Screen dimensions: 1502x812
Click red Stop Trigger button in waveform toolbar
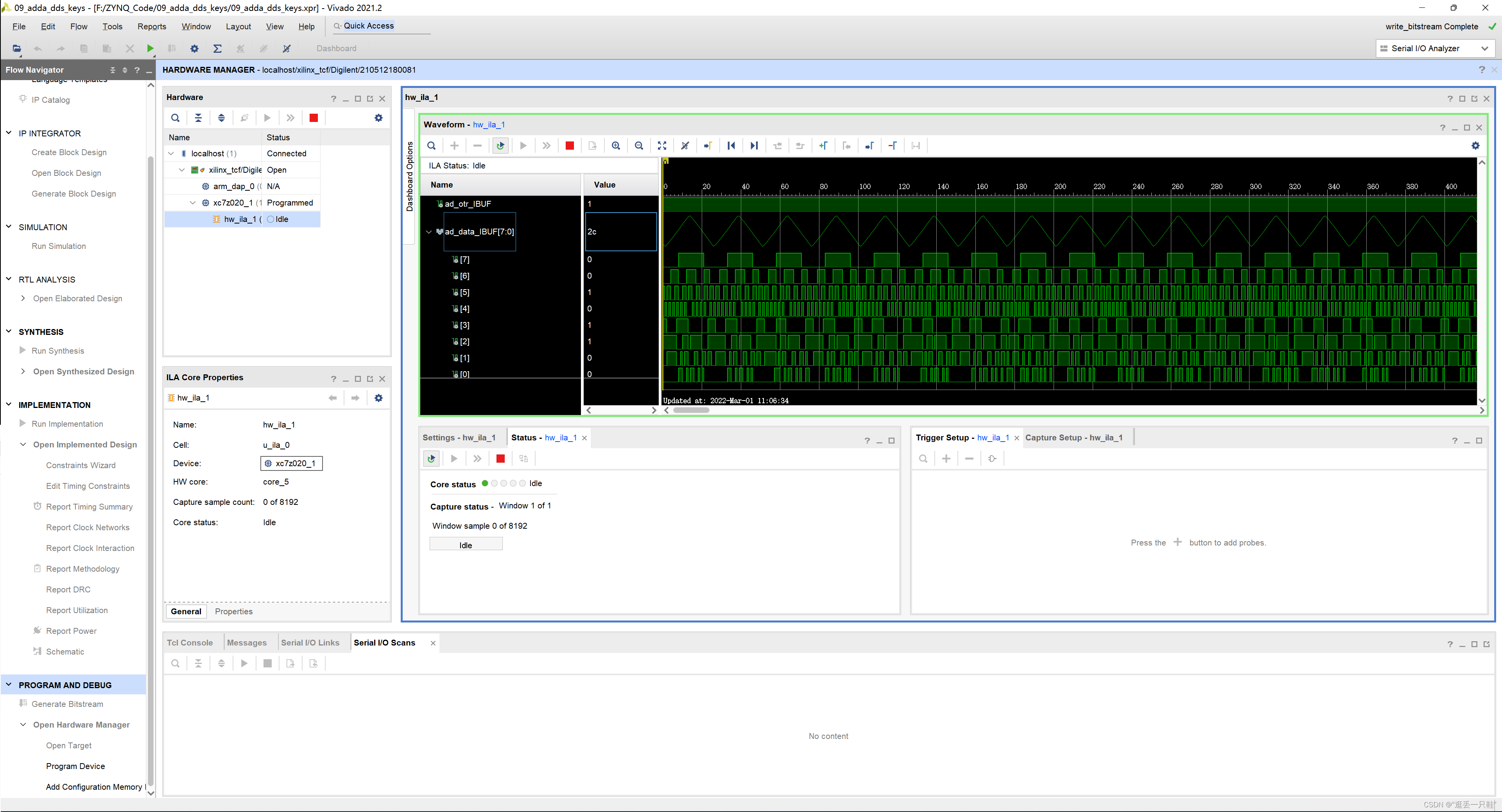pos(570,146)
